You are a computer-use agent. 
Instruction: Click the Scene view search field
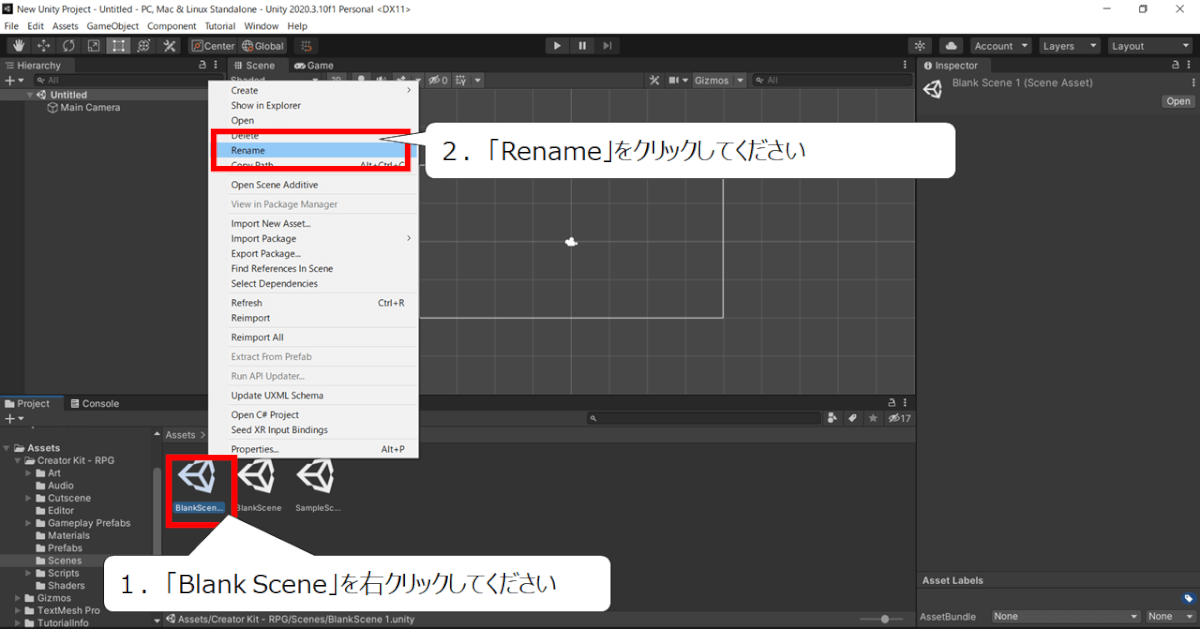point(830,80)
